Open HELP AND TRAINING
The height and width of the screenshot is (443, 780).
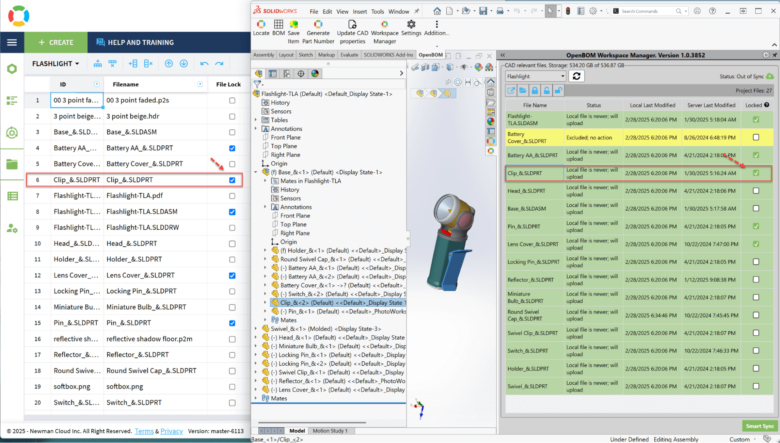click(135, 42)
